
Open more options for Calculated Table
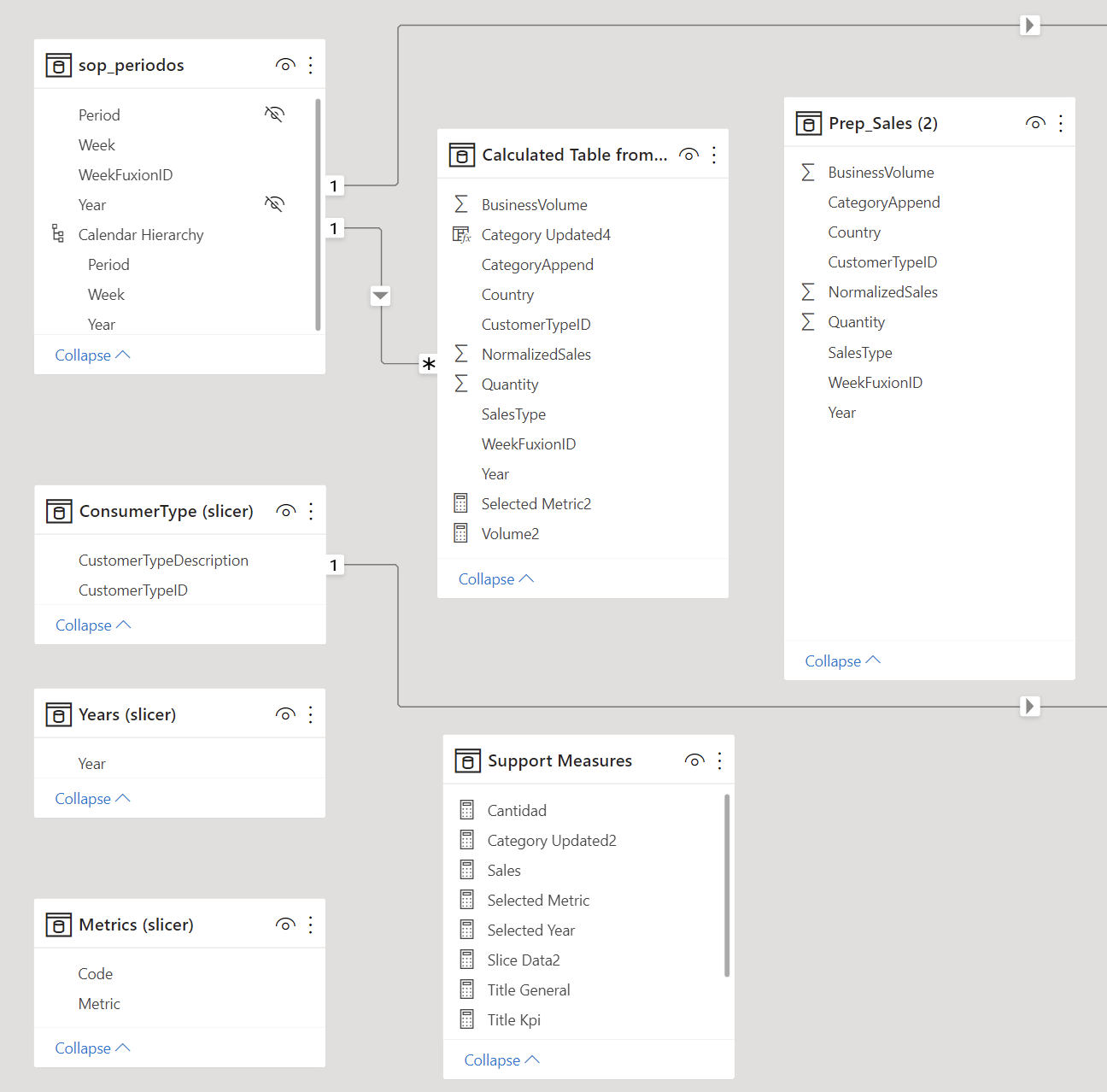pos(714,155)
